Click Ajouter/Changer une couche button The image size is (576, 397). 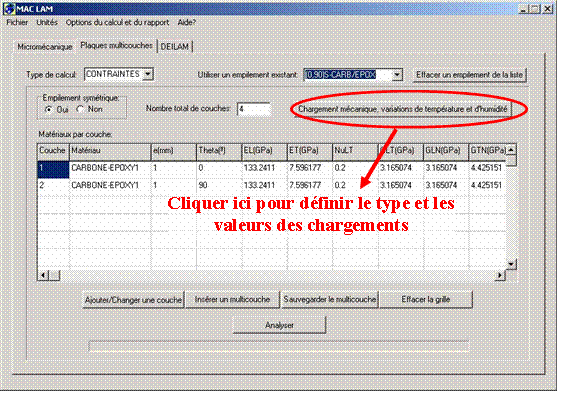coord(133,300)
